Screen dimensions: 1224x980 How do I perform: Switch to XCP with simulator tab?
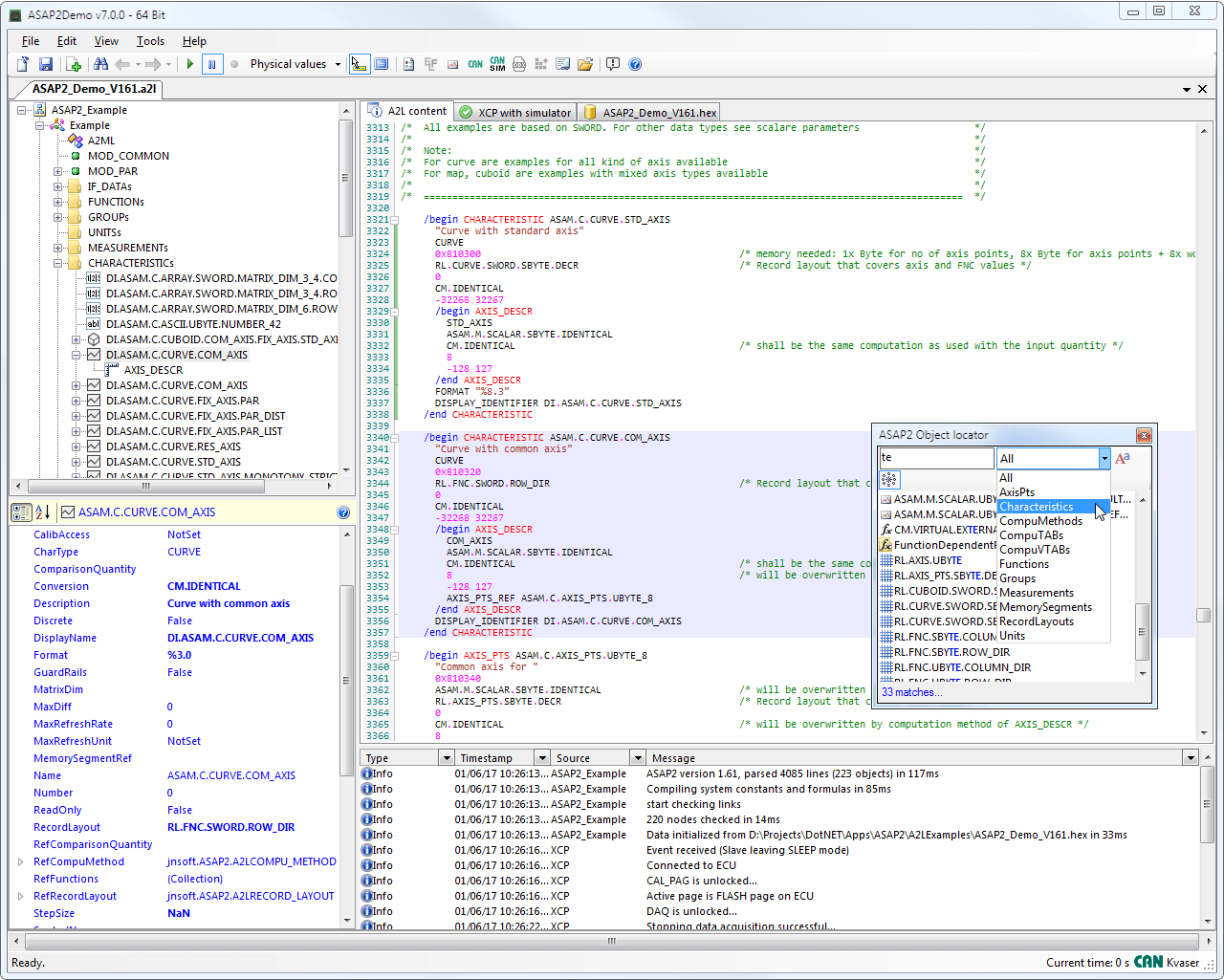tap(516, 112)
